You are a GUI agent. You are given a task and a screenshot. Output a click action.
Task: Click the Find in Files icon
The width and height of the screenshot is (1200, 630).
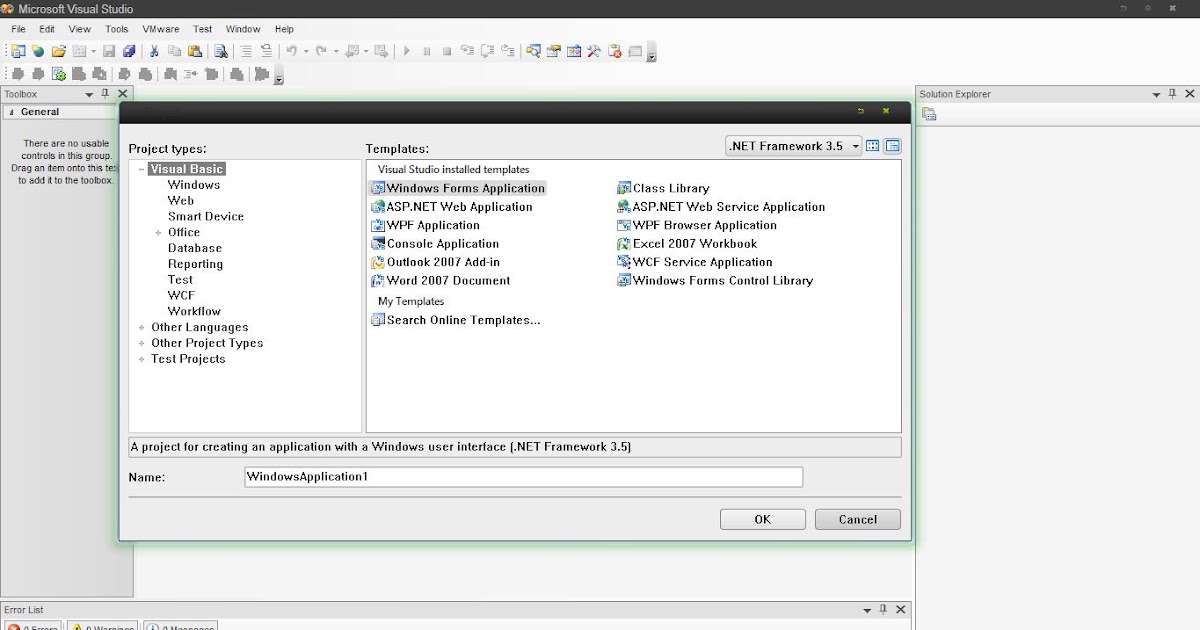point(220,51)
